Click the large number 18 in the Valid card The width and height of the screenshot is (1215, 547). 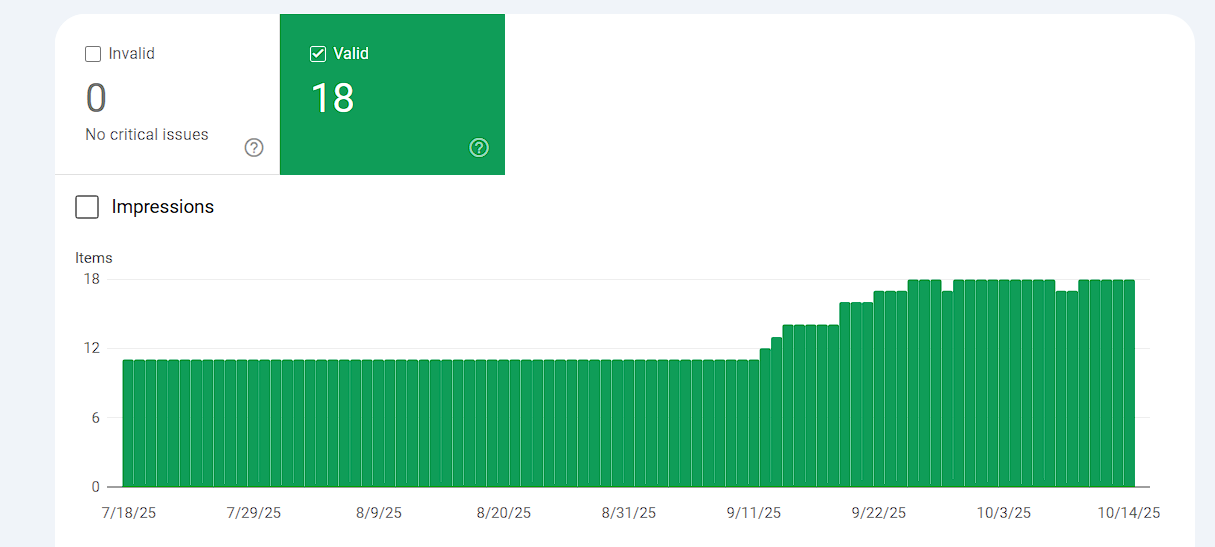point(332,98)
